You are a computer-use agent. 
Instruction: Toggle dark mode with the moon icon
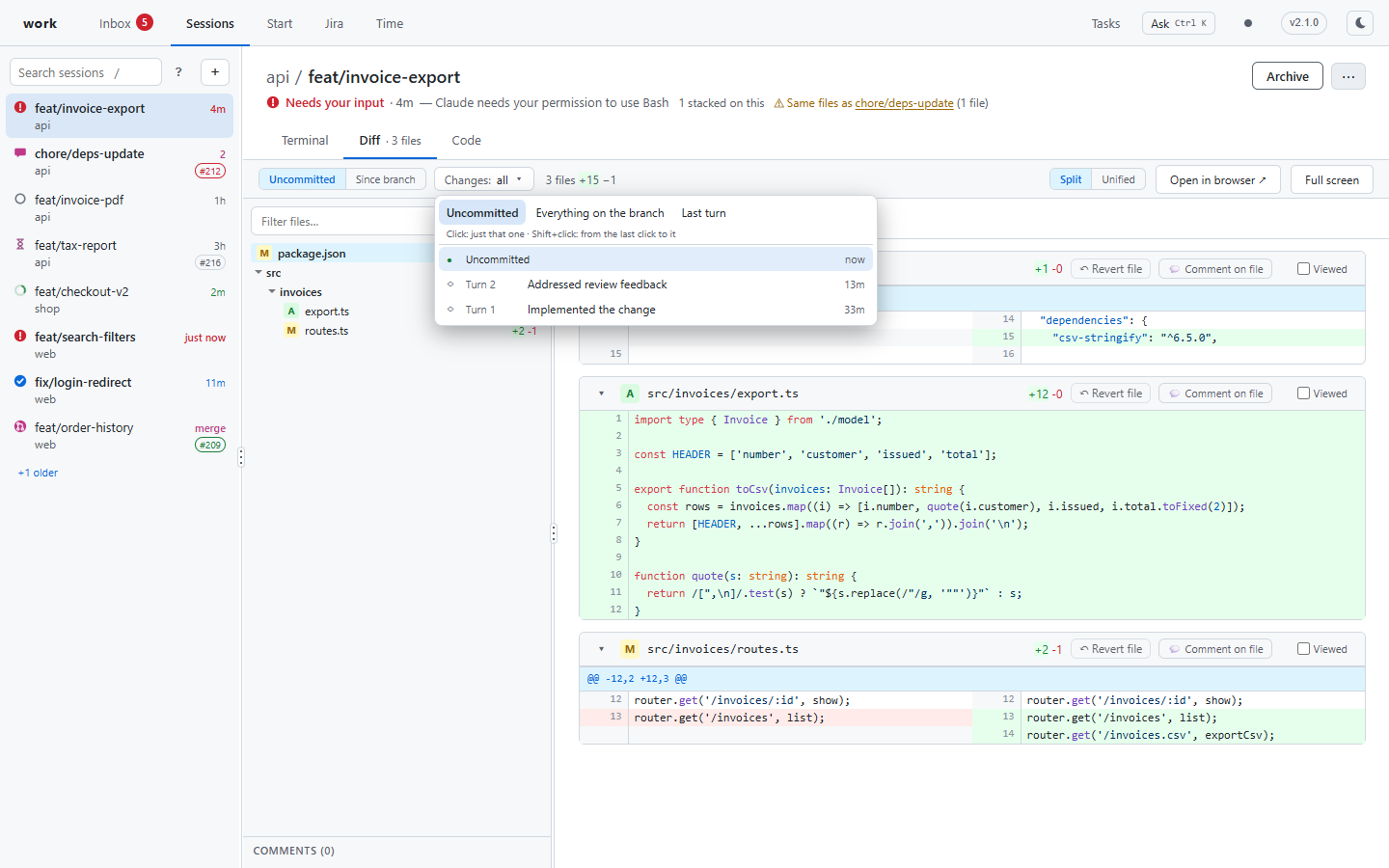click(1360, 23)
